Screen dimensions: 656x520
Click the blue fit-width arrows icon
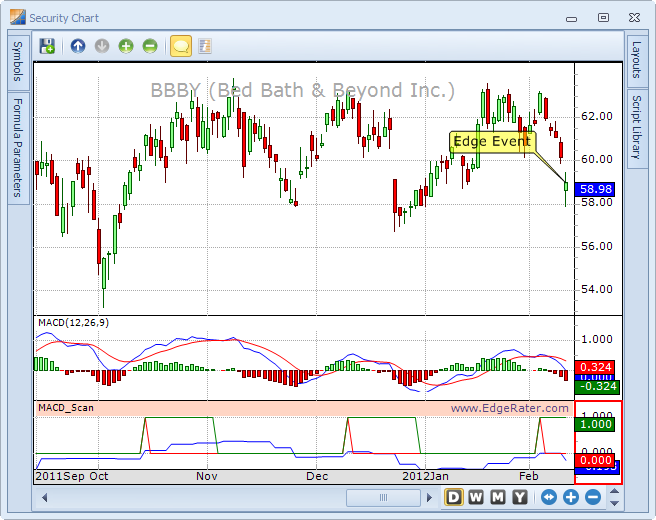tap(548, 497)
